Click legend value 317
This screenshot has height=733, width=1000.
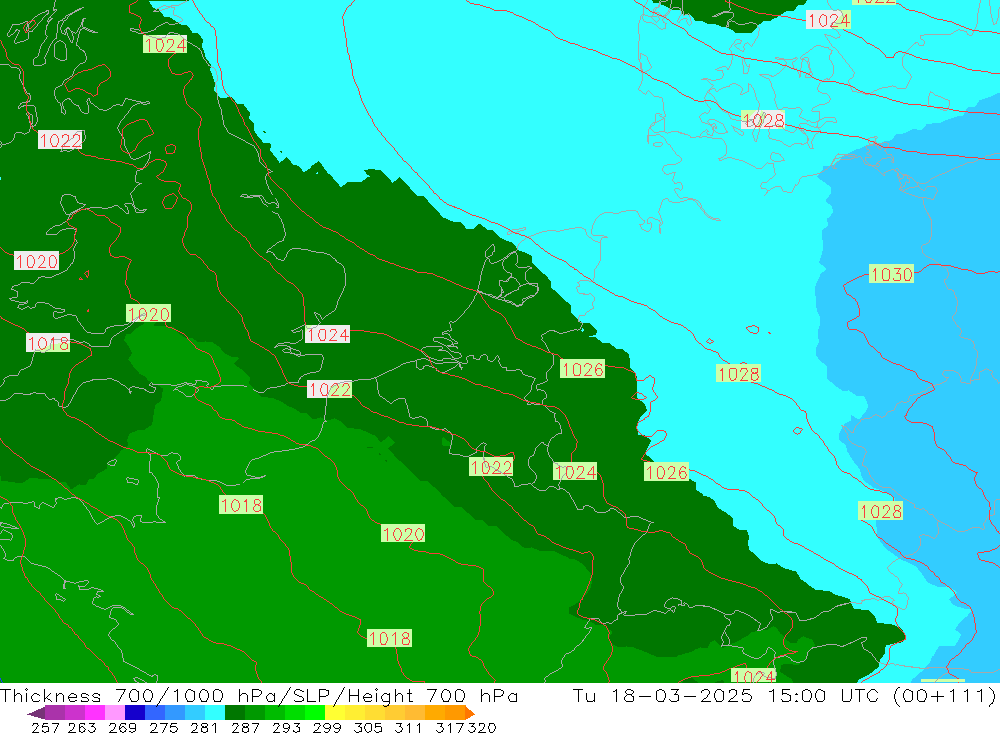[x=450, y=727]
